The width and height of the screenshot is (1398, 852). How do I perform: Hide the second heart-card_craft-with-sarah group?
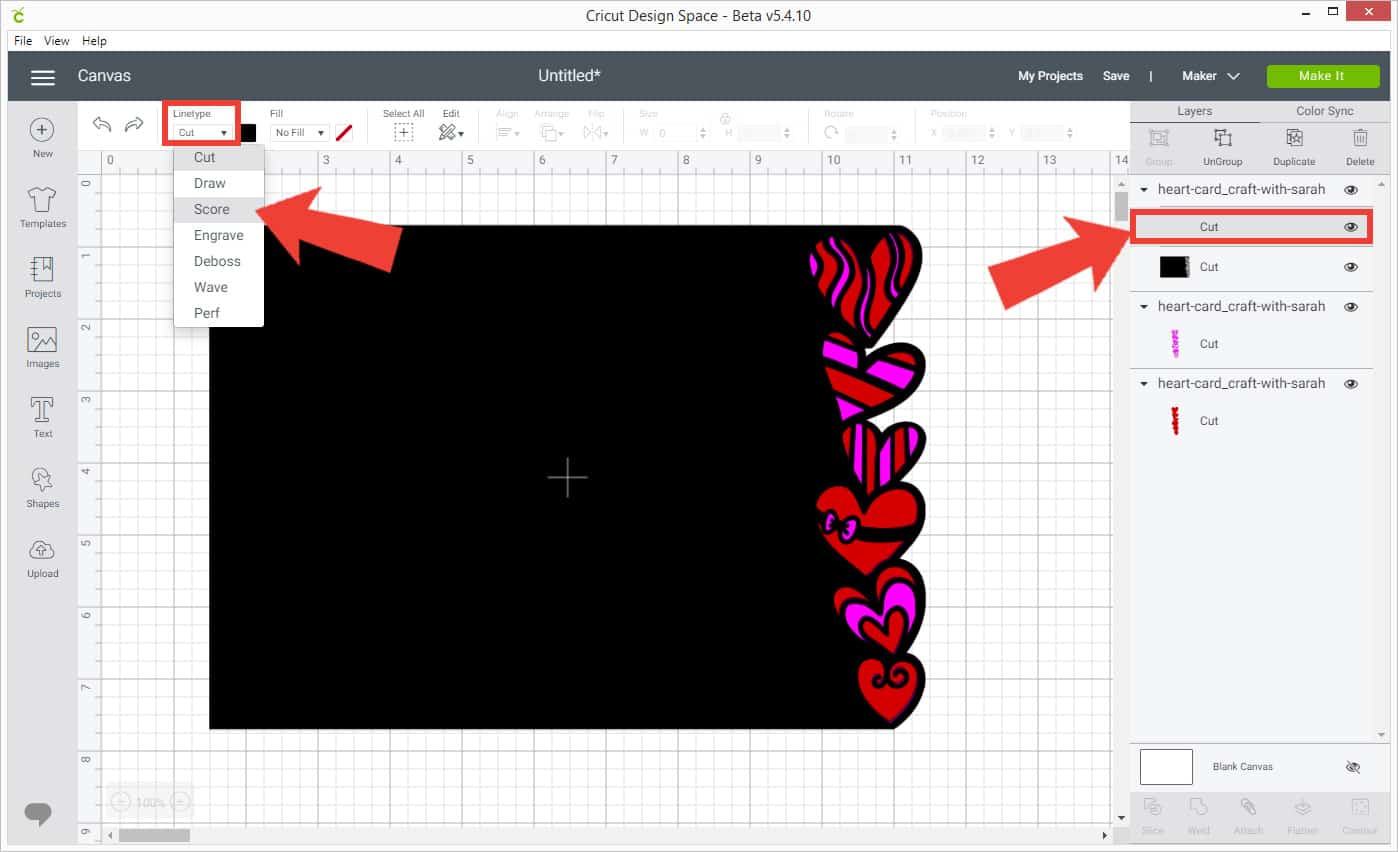point(1351,307)
